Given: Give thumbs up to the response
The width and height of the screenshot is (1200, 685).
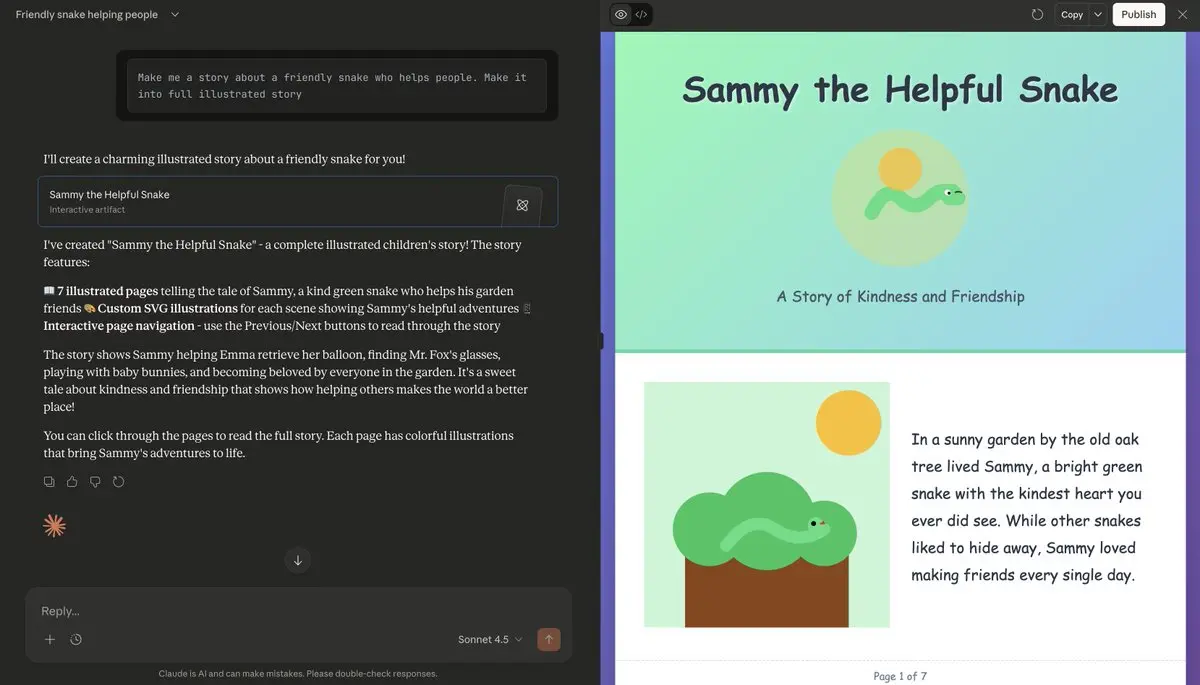Looking at the screenshot, I should pos(72,482).
